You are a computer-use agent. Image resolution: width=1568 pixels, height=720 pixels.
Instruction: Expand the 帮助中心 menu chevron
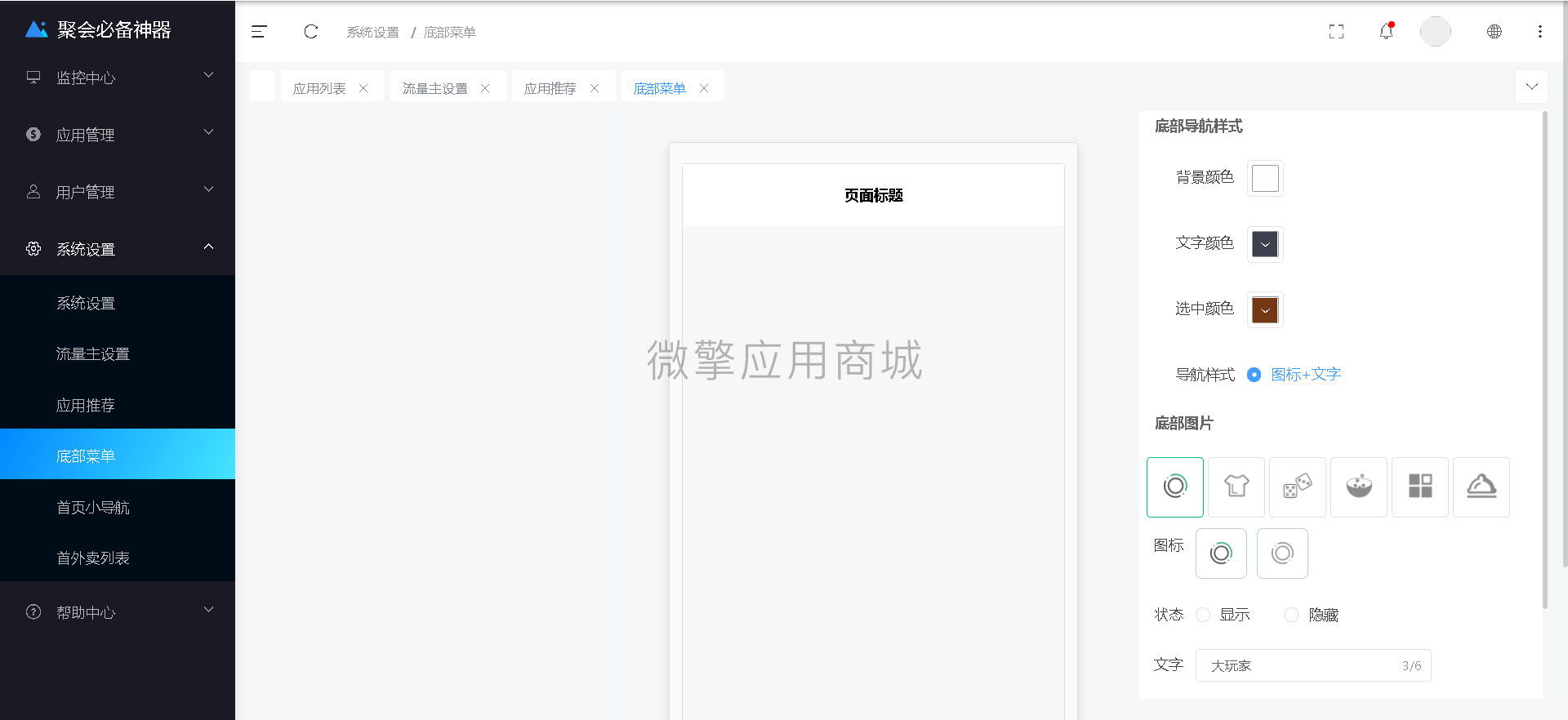tap(208, 610)
